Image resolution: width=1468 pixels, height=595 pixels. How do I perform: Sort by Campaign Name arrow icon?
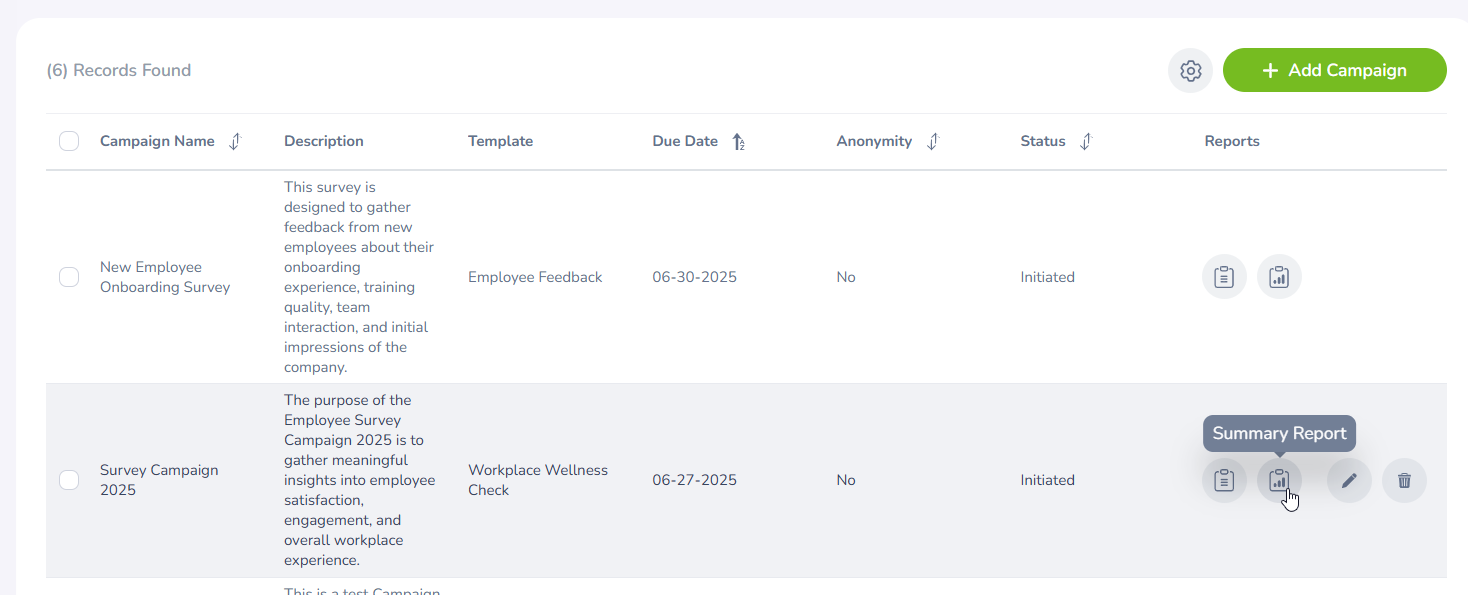click(x=235, y=142)
